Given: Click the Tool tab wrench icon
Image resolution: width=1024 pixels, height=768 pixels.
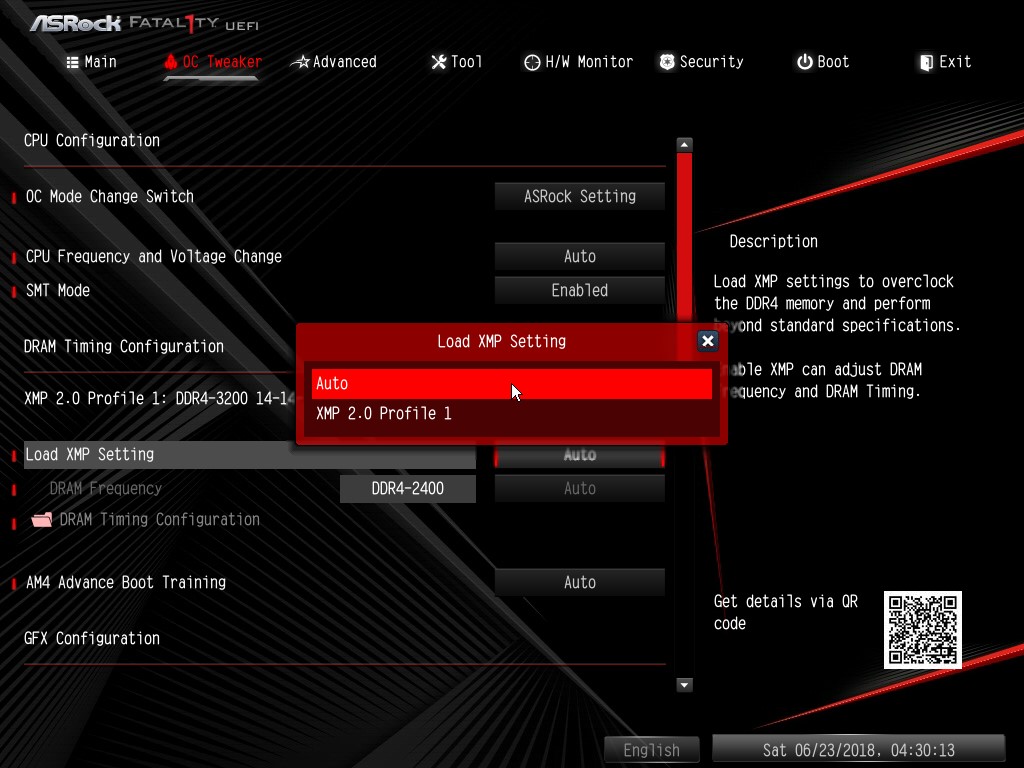Looking at the screenshot, I should pyautogui.click(x=438, y=62).
